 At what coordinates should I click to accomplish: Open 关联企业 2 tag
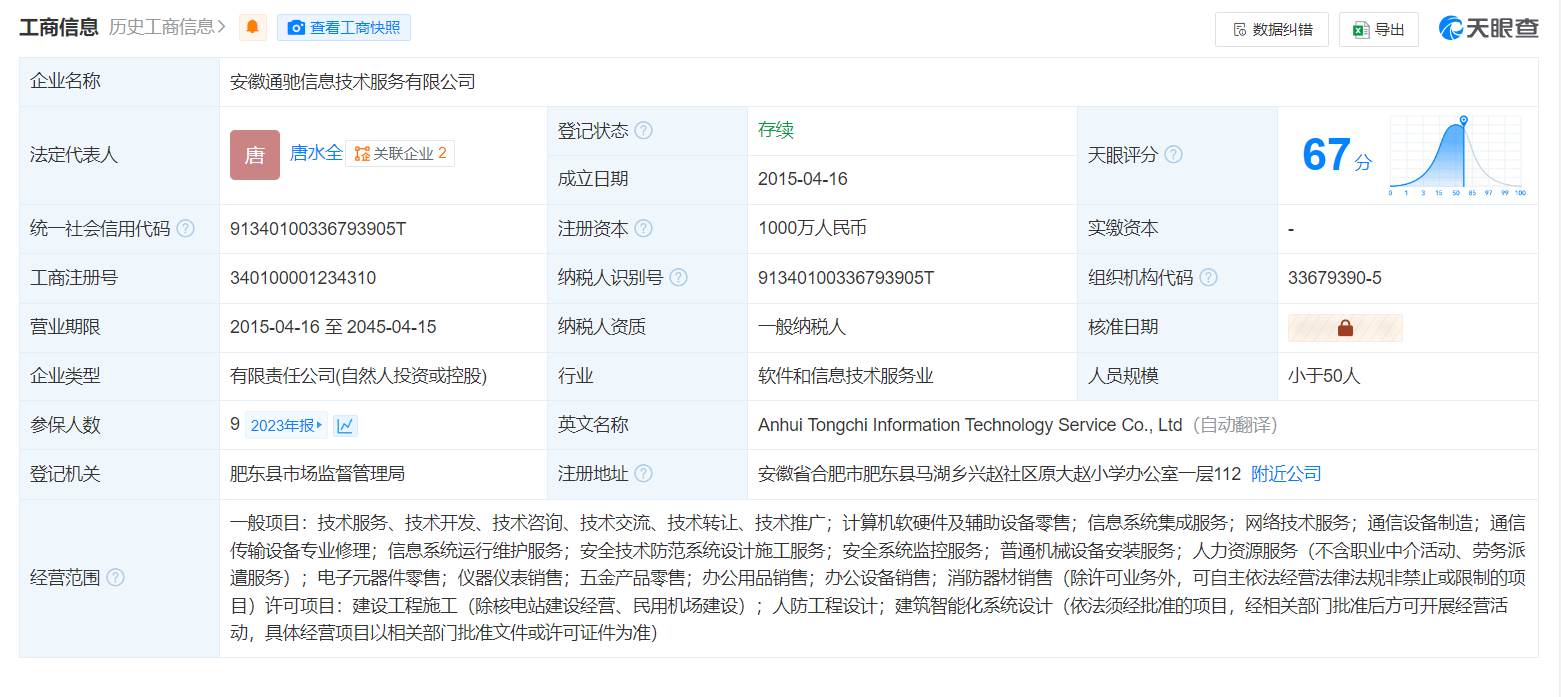tap(400, 153)
